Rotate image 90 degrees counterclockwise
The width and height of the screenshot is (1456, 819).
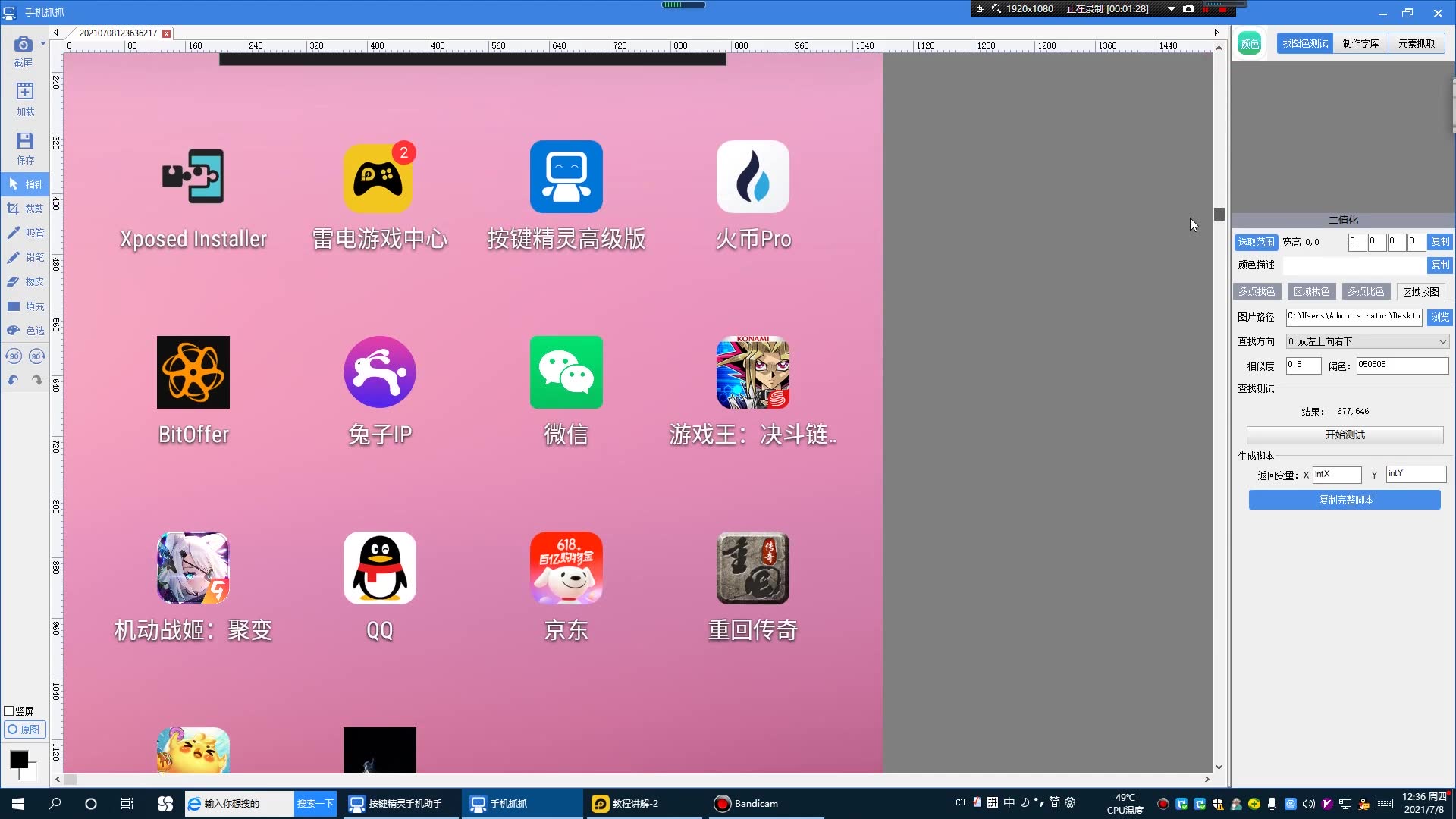(14, 356)
